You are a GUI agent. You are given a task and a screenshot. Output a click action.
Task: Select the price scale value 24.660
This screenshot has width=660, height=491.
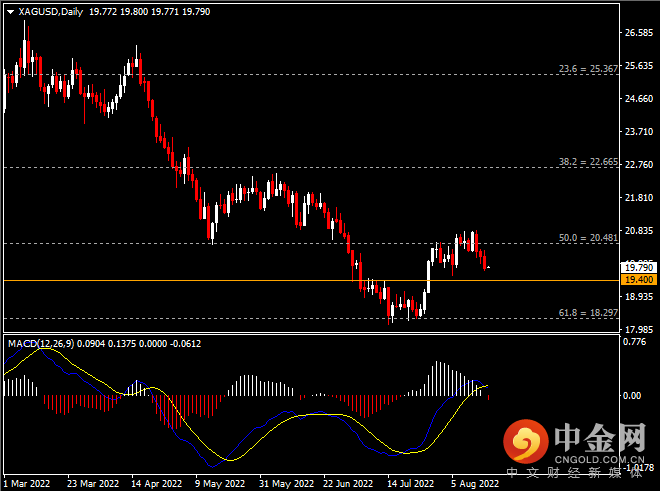(639, 99)
